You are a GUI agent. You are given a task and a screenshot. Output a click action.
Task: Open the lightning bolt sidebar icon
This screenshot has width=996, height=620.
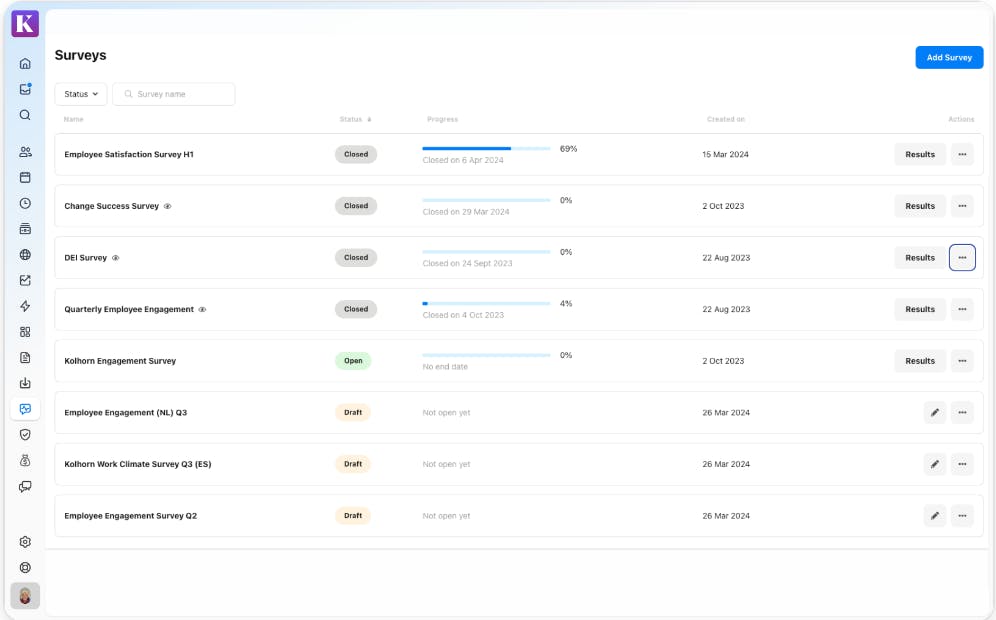point(25,306)
